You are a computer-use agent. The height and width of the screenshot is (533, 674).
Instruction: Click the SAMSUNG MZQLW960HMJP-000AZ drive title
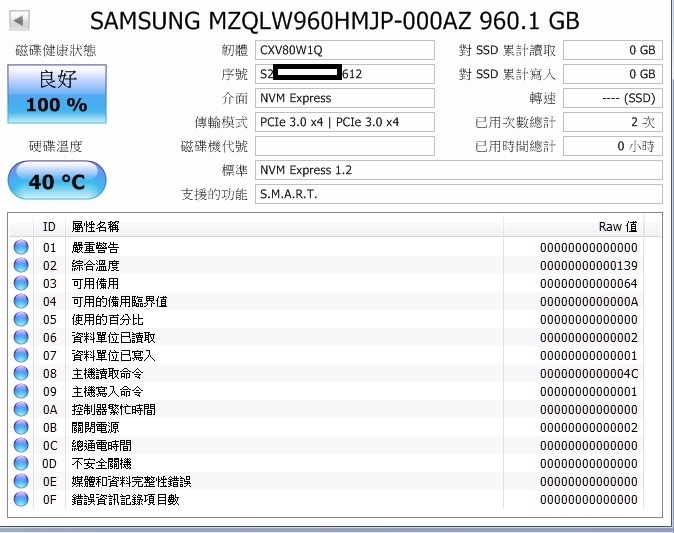click(335, 21)
